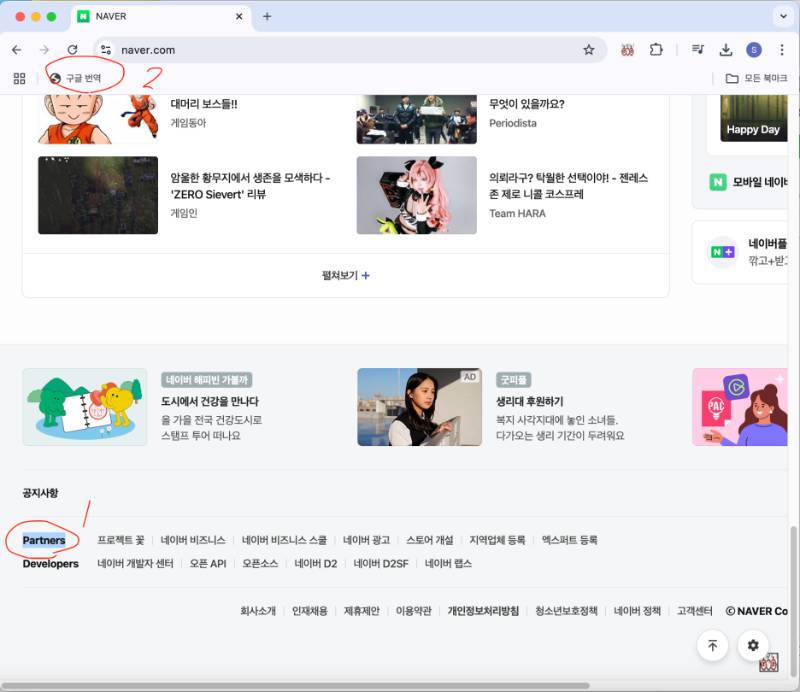
Task: Click the site information icon in address bar
Action: tap(106, 50)
